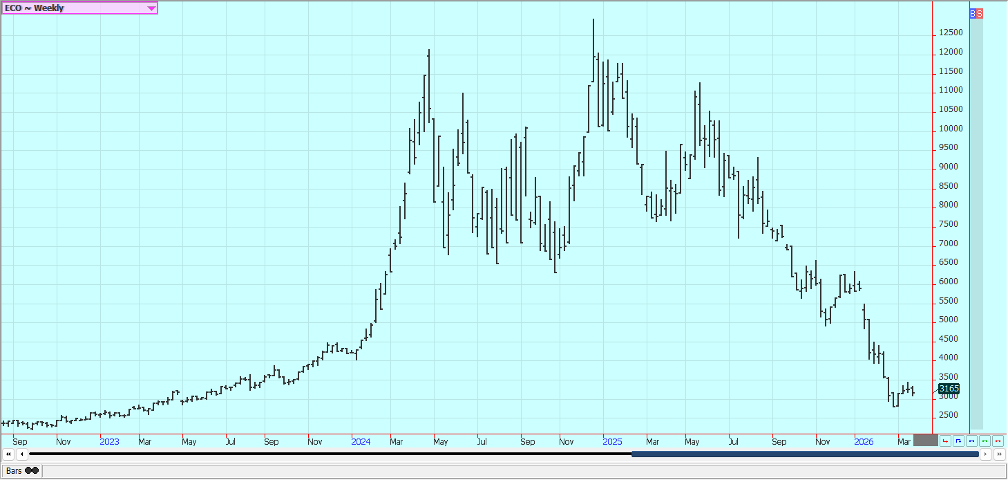Click the green dash icon on time axis
The image size is (1008, 480).
pyautogui.click(x=984, y=440)
